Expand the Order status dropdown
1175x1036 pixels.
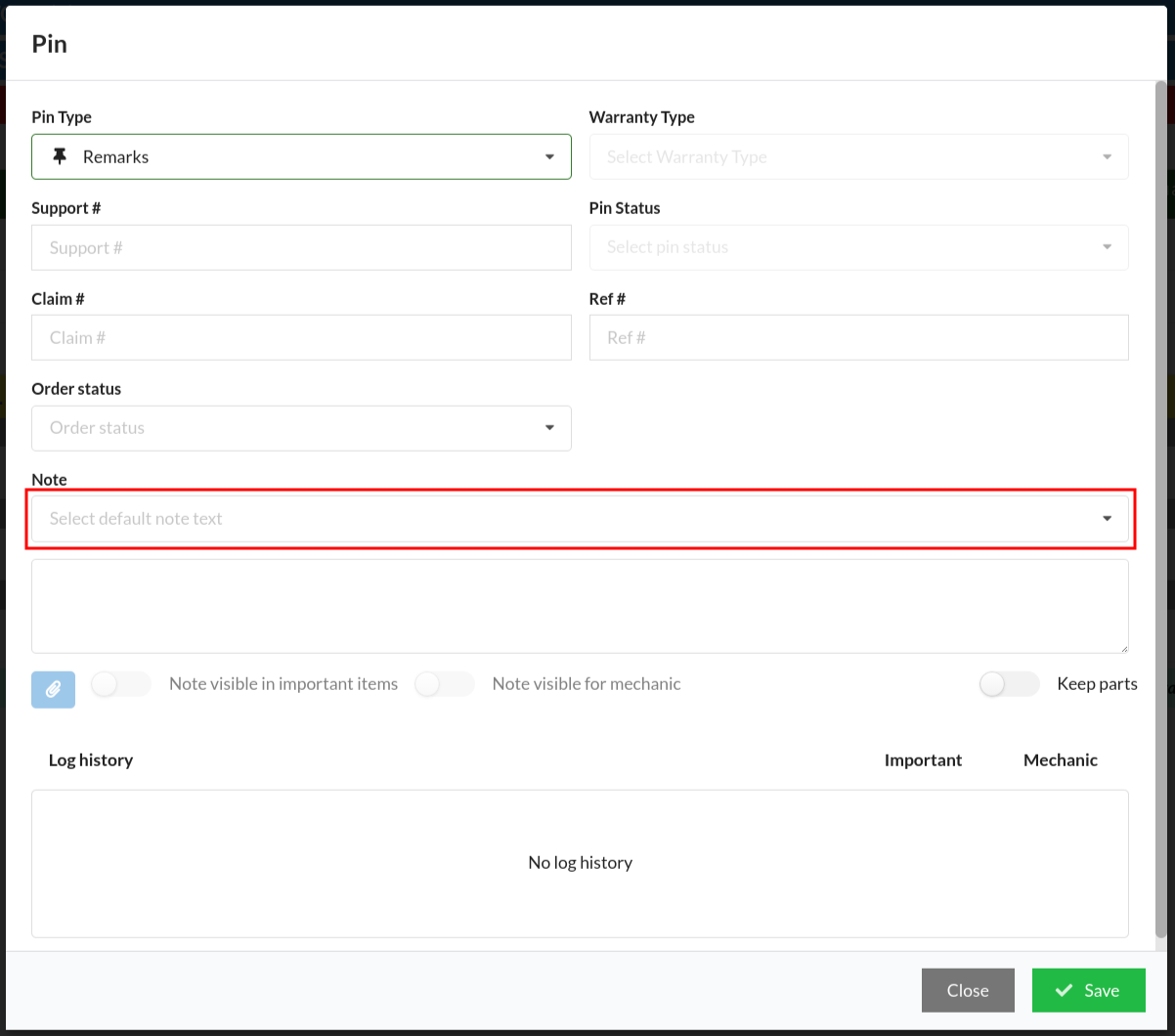(301, 428)
